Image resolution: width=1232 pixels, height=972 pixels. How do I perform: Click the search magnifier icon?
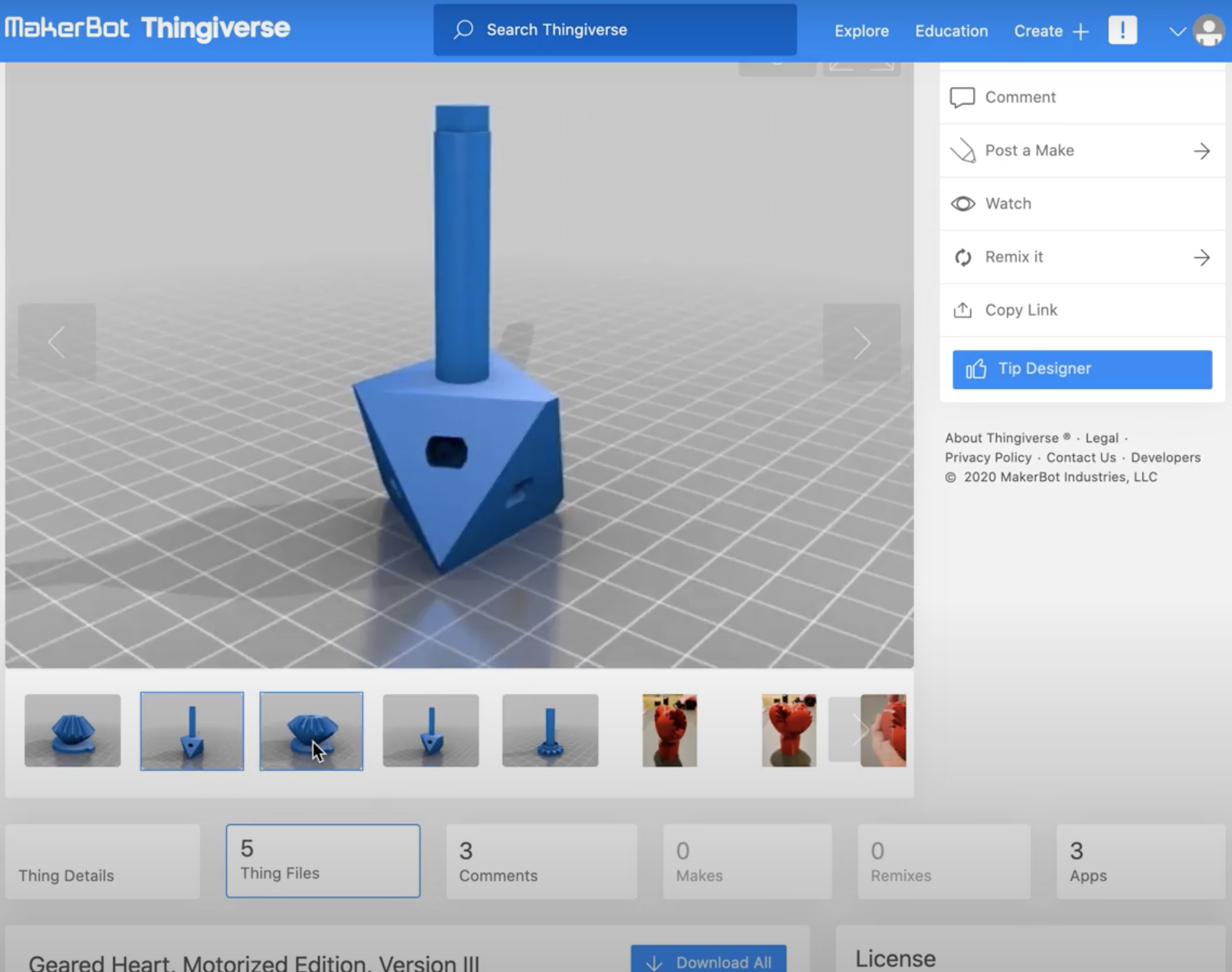[463, 30]
